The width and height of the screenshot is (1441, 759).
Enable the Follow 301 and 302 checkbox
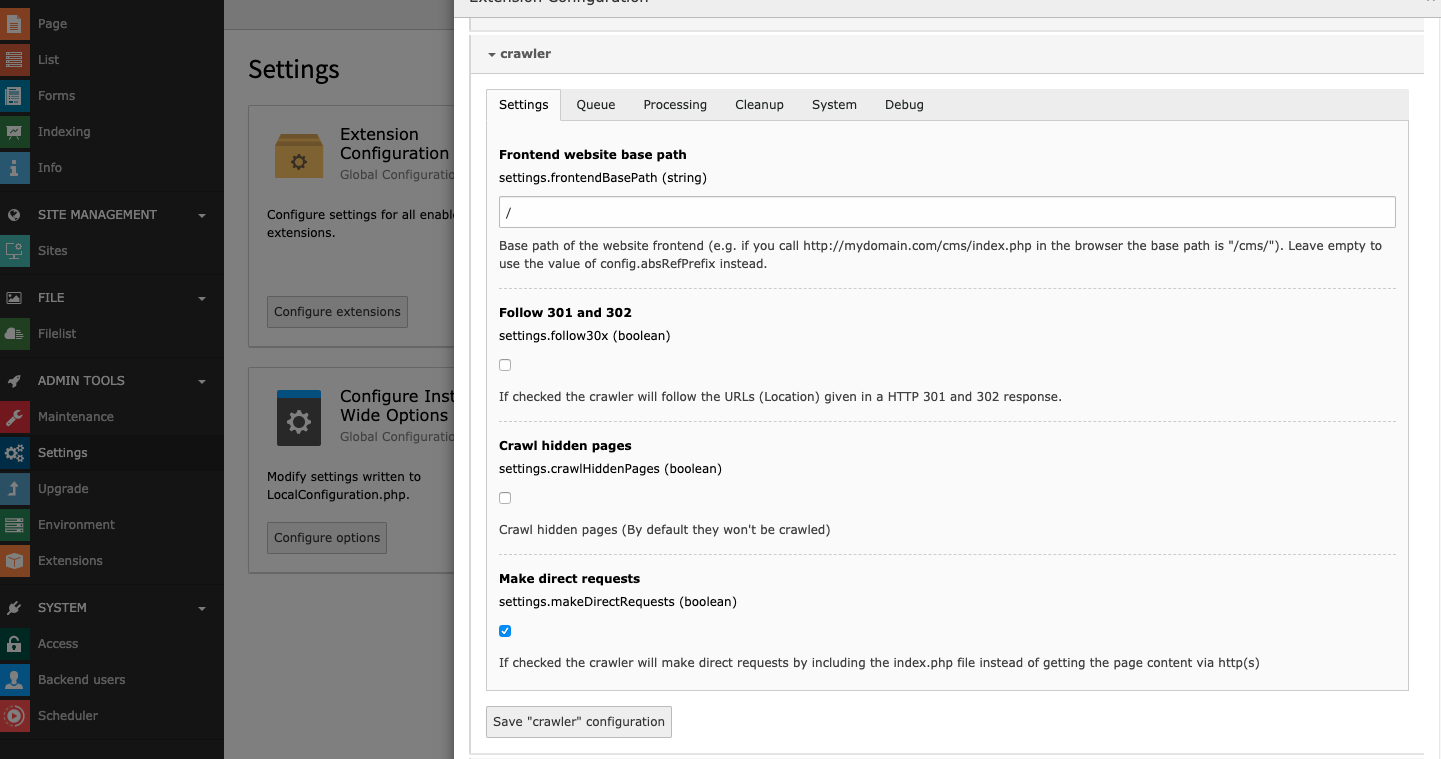(x=505, y=364)
